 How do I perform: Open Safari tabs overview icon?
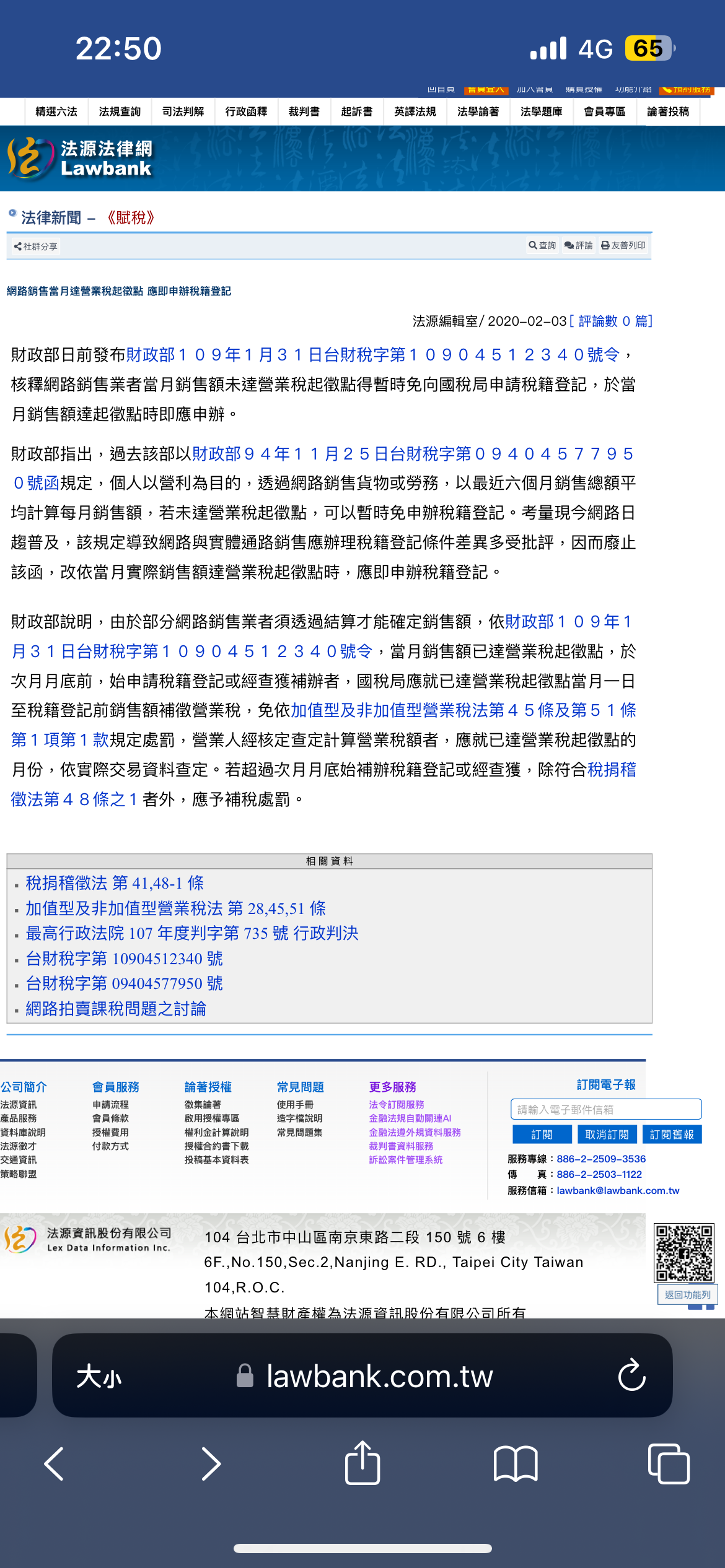pyautogui.click(x=669, y=1464)
